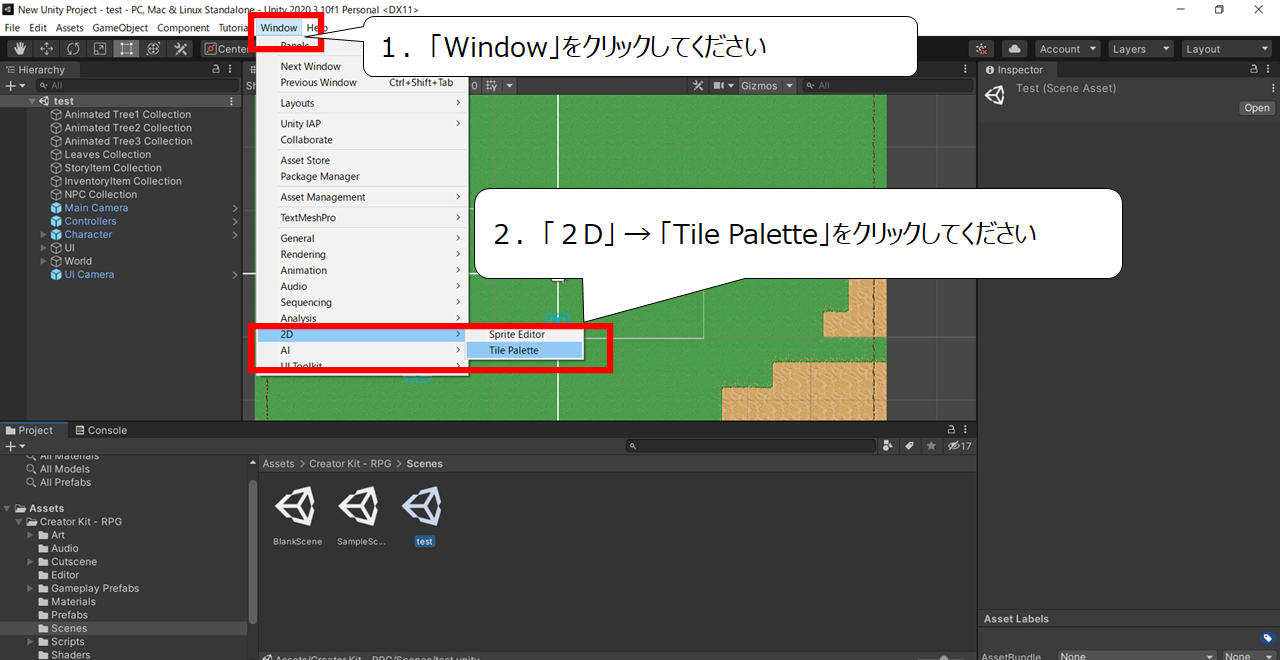Viewport: 1280px width, 660px height.
Task: Toggle the scene grid visibility icon
Action: (491, 86)
